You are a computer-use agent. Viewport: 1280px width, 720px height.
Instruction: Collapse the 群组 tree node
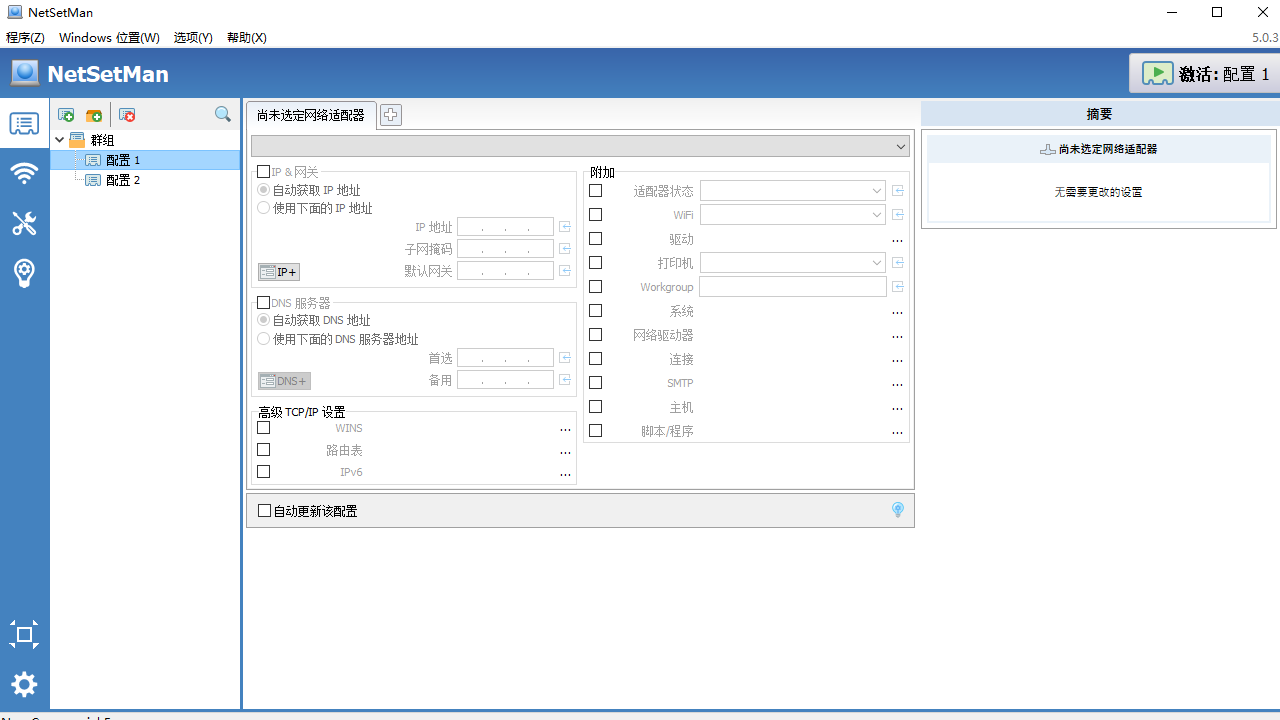[x=58, y=139]
